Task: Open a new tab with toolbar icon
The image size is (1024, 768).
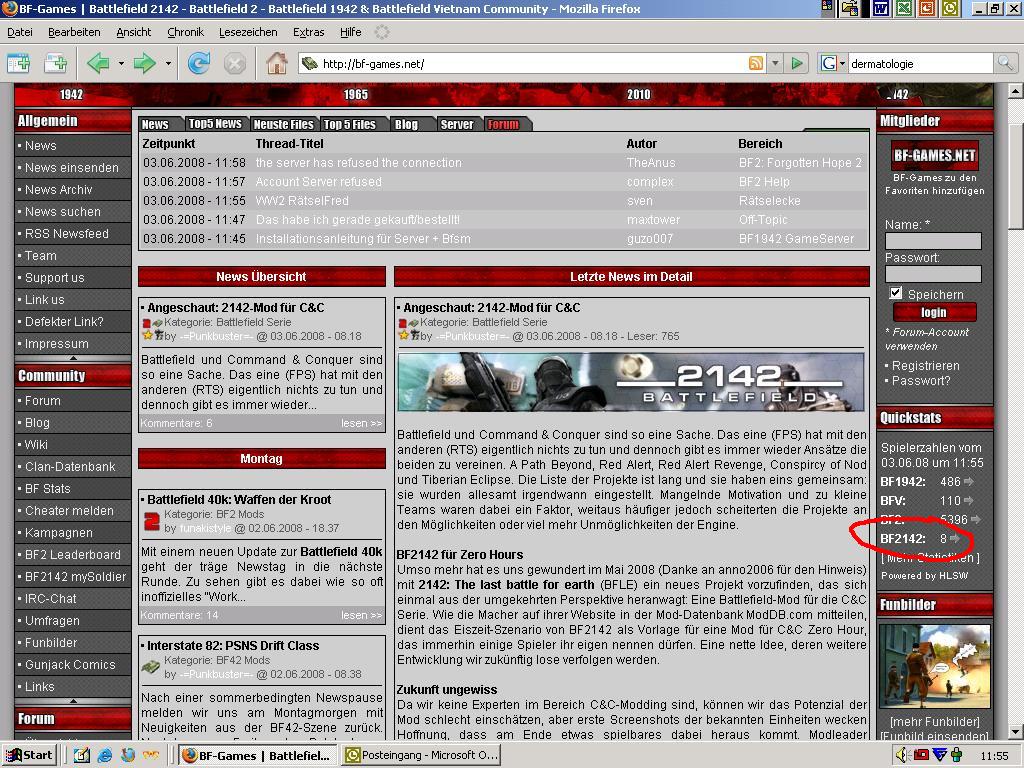Action: tap(56, 63)
